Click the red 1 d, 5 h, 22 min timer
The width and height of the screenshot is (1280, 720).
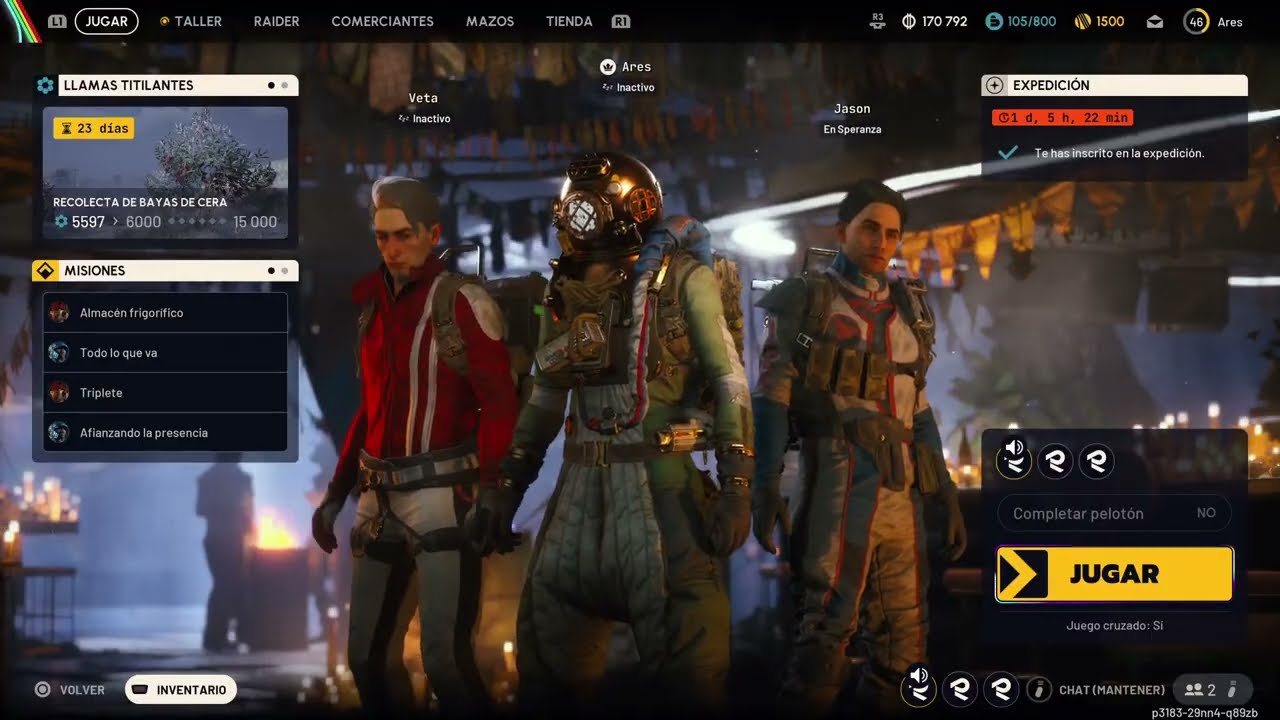pos(1062,118)
